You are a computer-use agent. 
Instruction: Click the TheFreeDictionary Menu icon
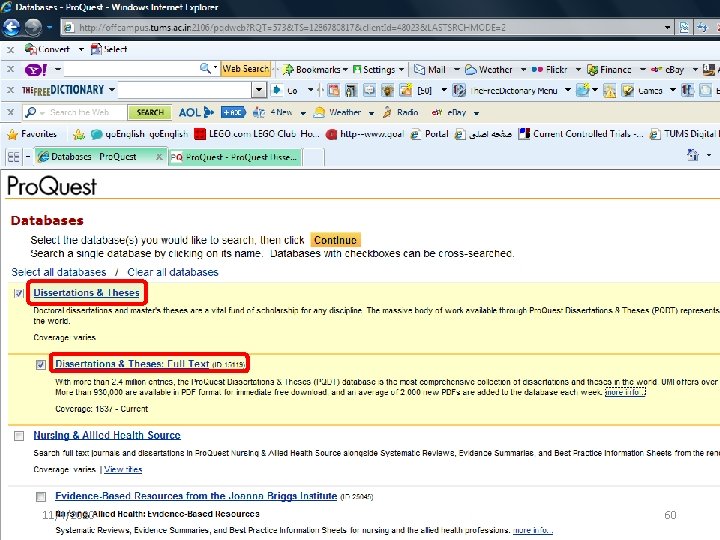coord(459,90)
